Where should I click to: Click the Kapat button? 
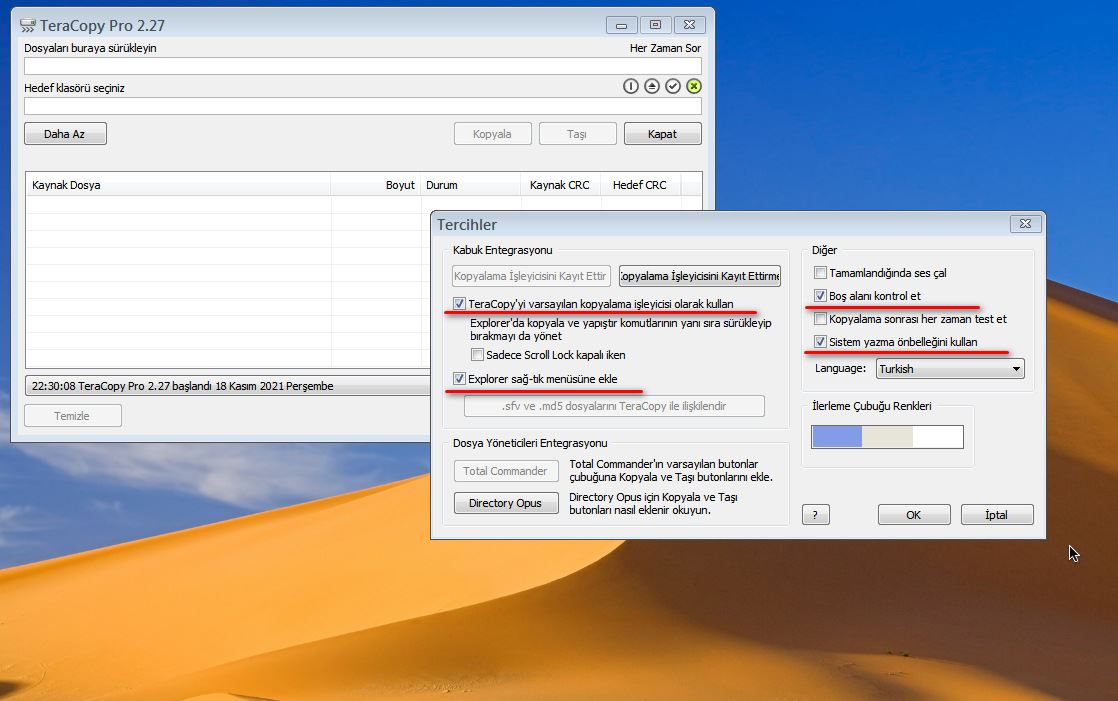pyautogui.click(x=662, y=134)
